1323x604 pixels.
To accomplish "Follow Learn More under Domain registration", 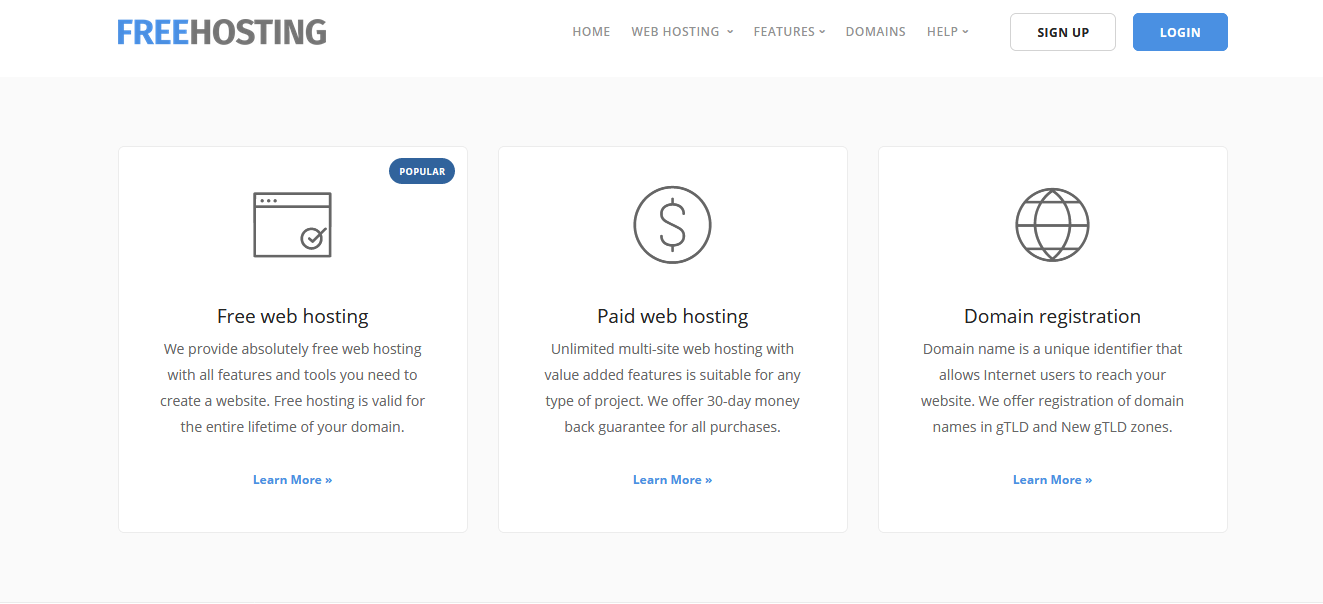I will (x=1052, y=480).
